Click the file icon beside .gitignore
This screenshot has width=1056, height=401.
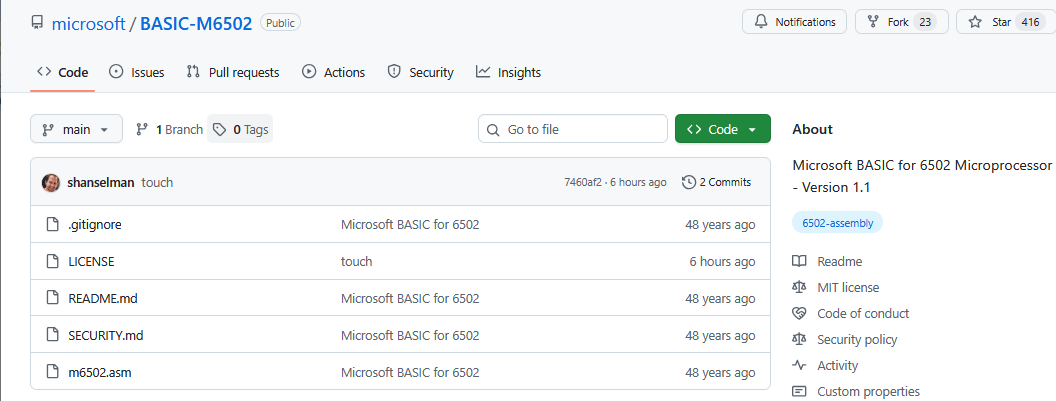point(52,224)
